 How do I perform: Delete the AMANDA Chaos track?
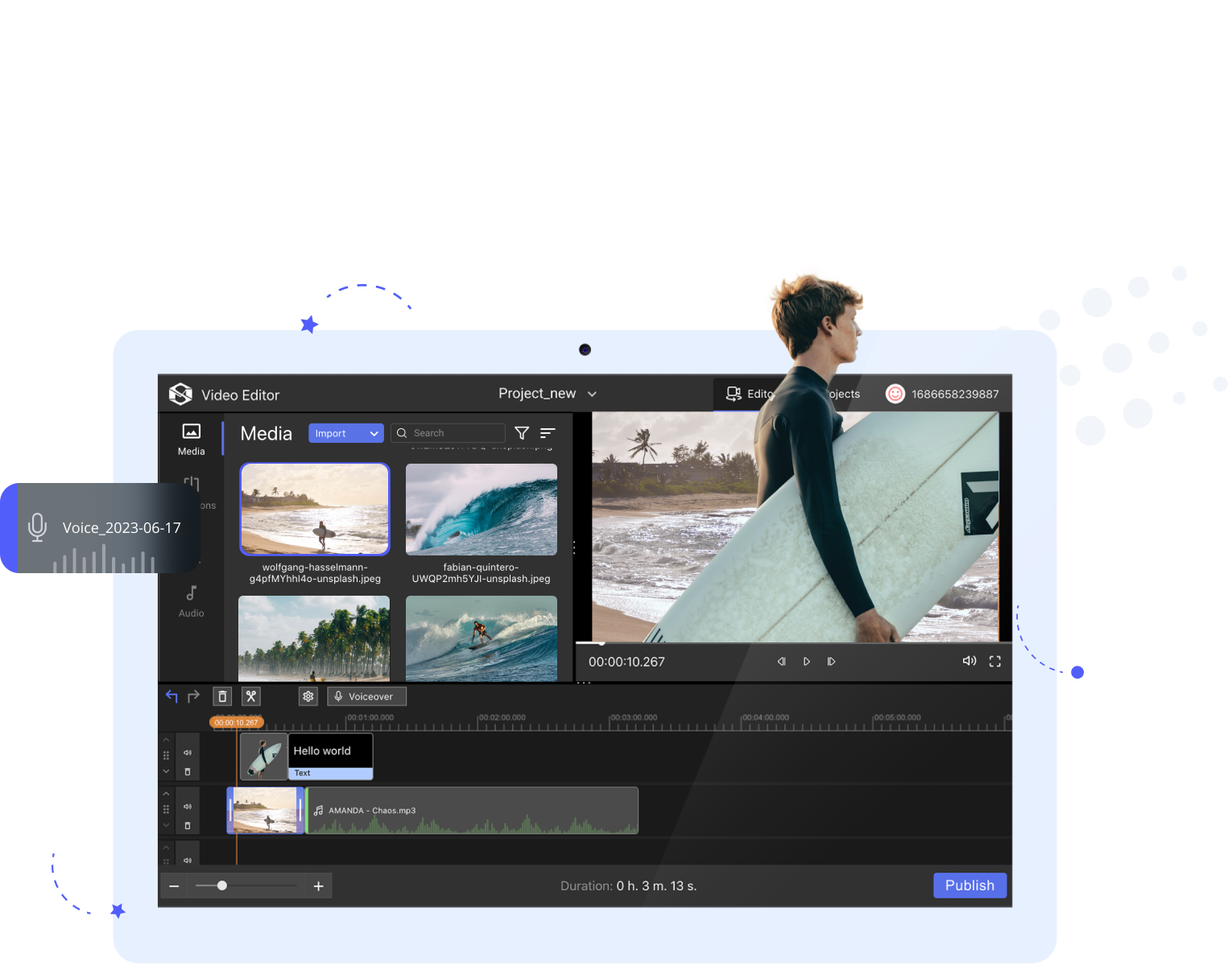[188, 826]
